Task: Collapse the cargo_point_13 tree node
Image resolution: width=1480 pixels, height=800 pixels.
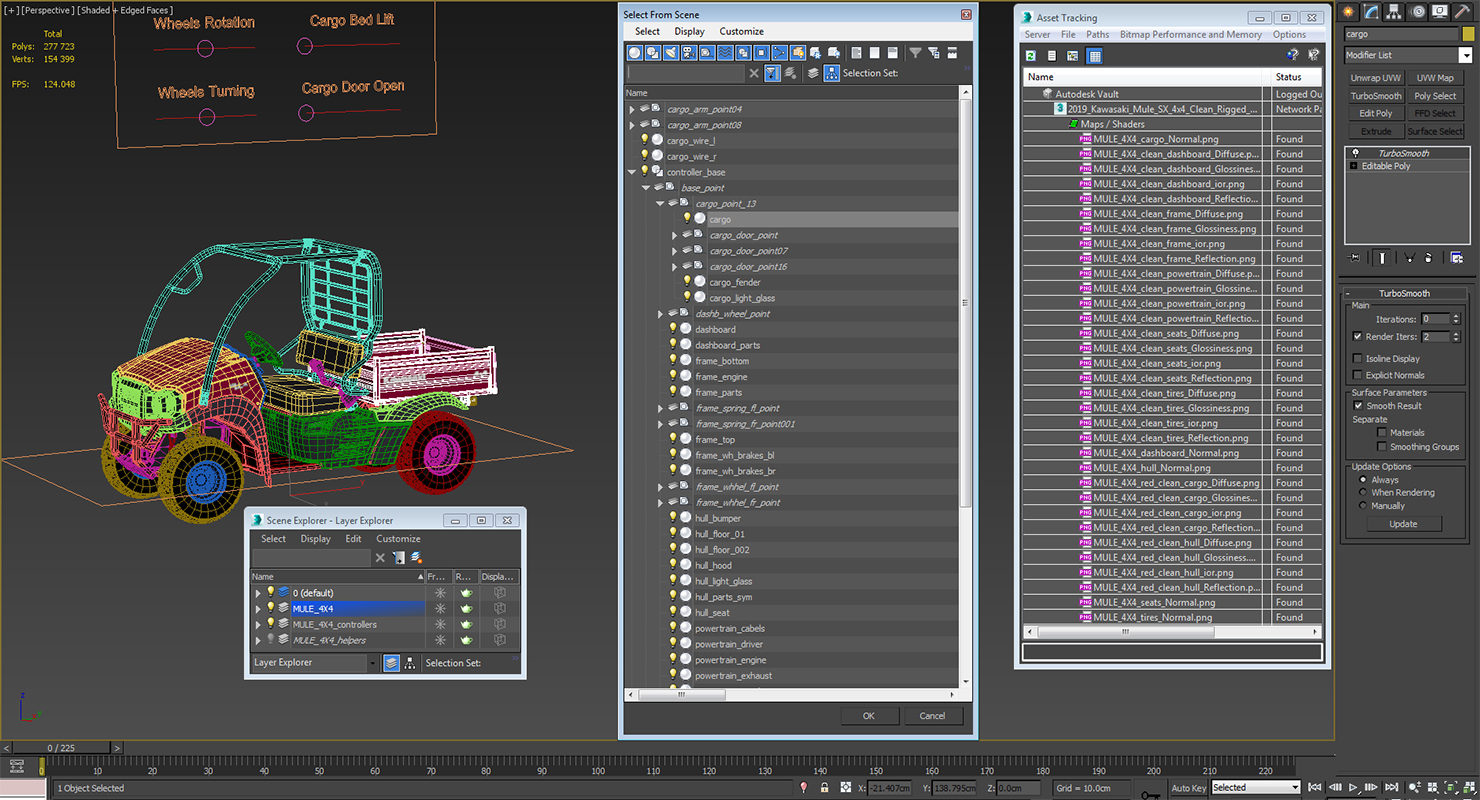Action: [660, 203]
